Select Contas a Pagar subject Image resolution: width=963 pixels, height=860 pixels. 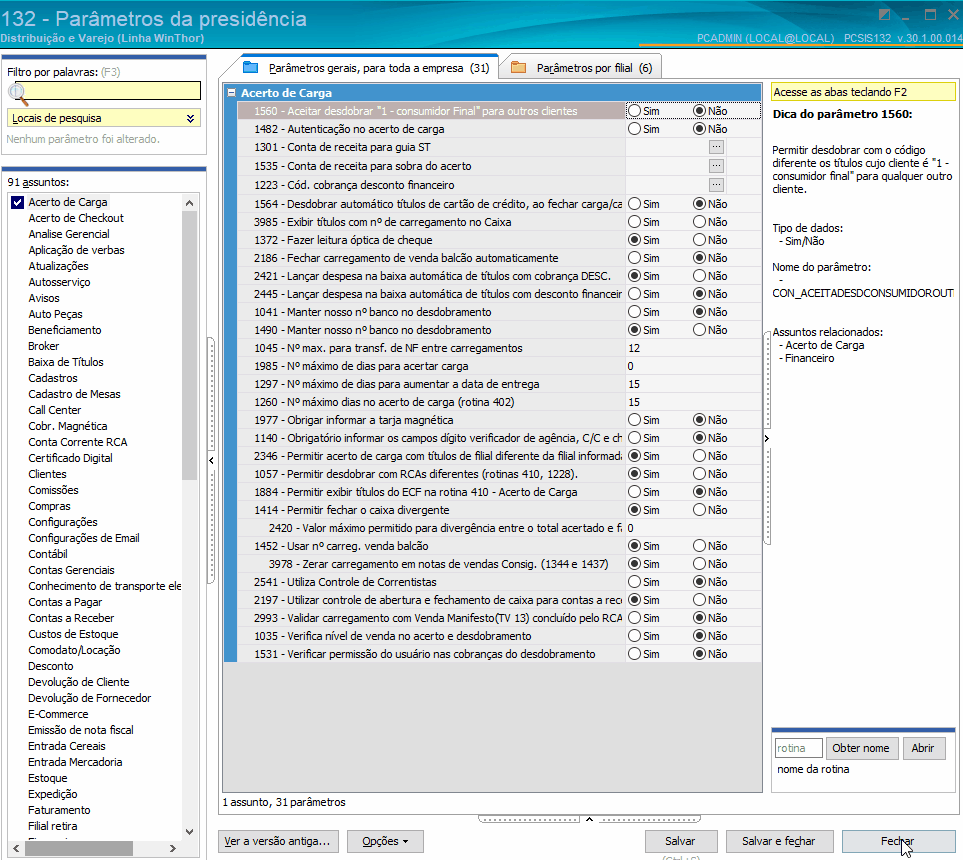pyautogui.click(x=65, y=602)
